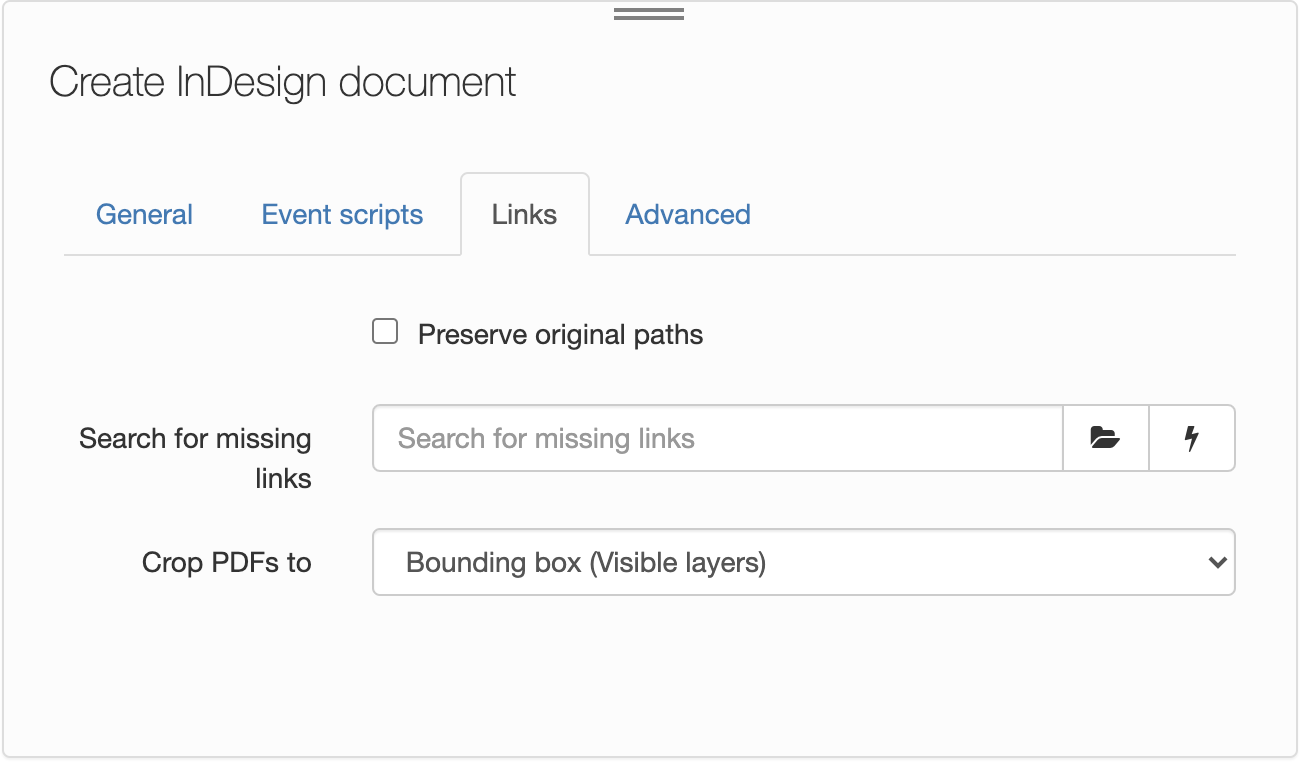Image resolution: width=1300 pixels, height=762 pixels.
Task: Click the Crop PDFs to label
Action: click(x=227, y=563)
